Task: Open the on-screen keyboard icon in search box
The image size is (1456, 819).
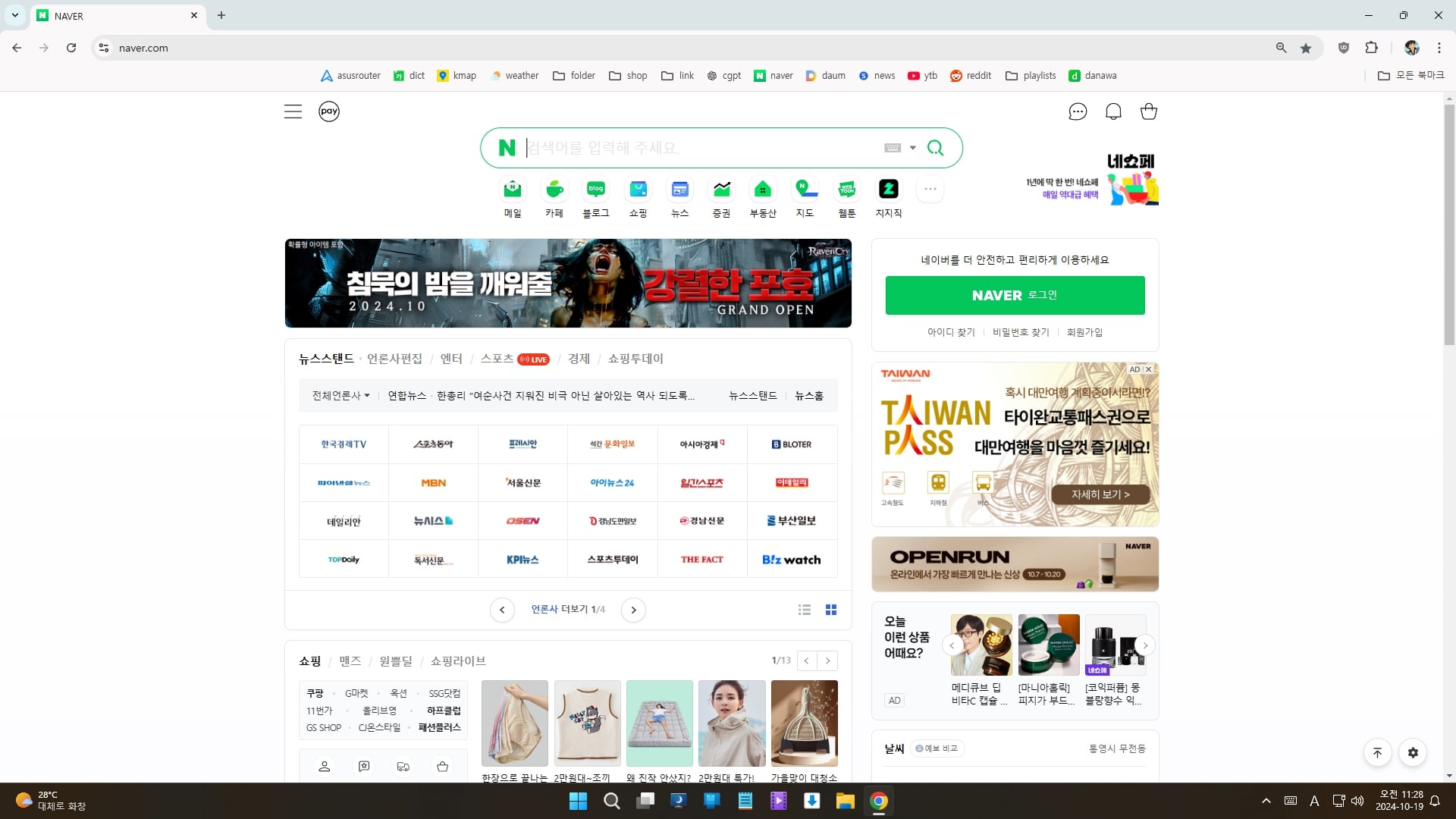Action: pyautogui.click(x=893, y=148)
